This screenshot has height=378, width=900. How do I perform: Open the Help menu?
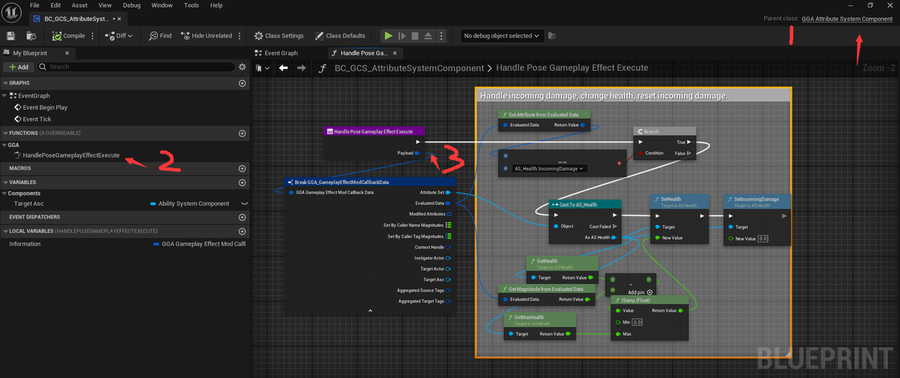[x=216, y=5]
